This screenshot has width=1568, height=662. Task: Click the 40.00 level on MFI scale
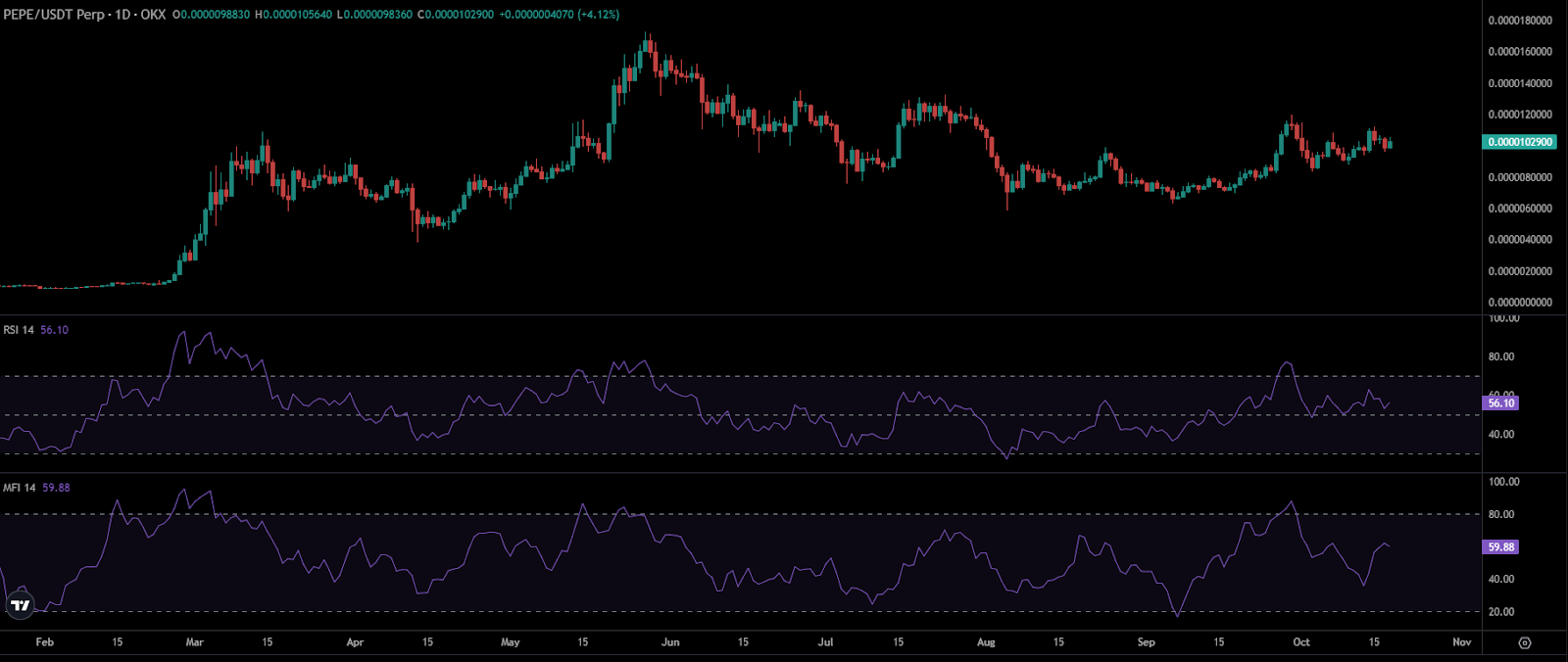(x=1501, y=579)
